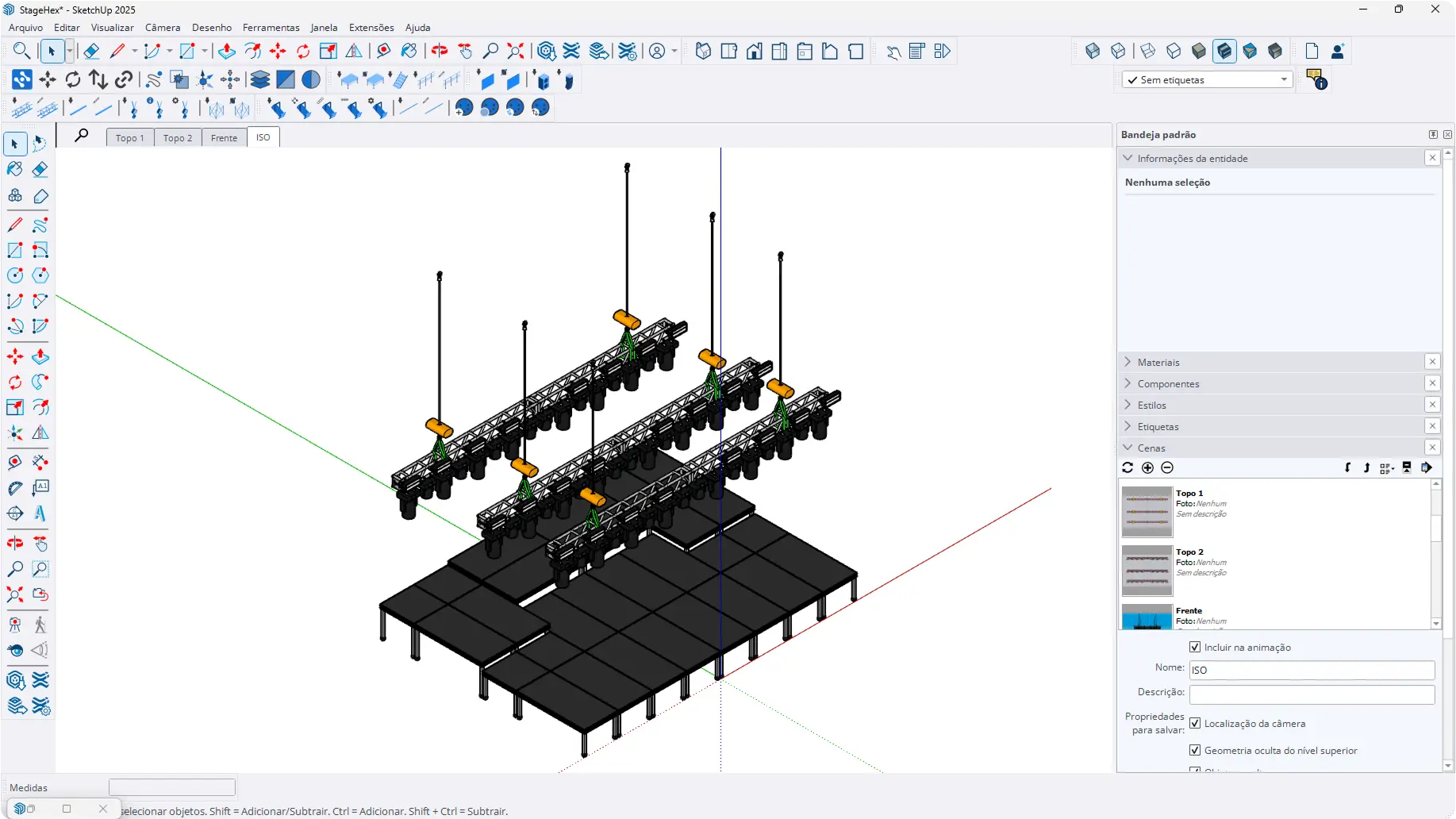Update scene with the refresh icon

coord(1128,468)
